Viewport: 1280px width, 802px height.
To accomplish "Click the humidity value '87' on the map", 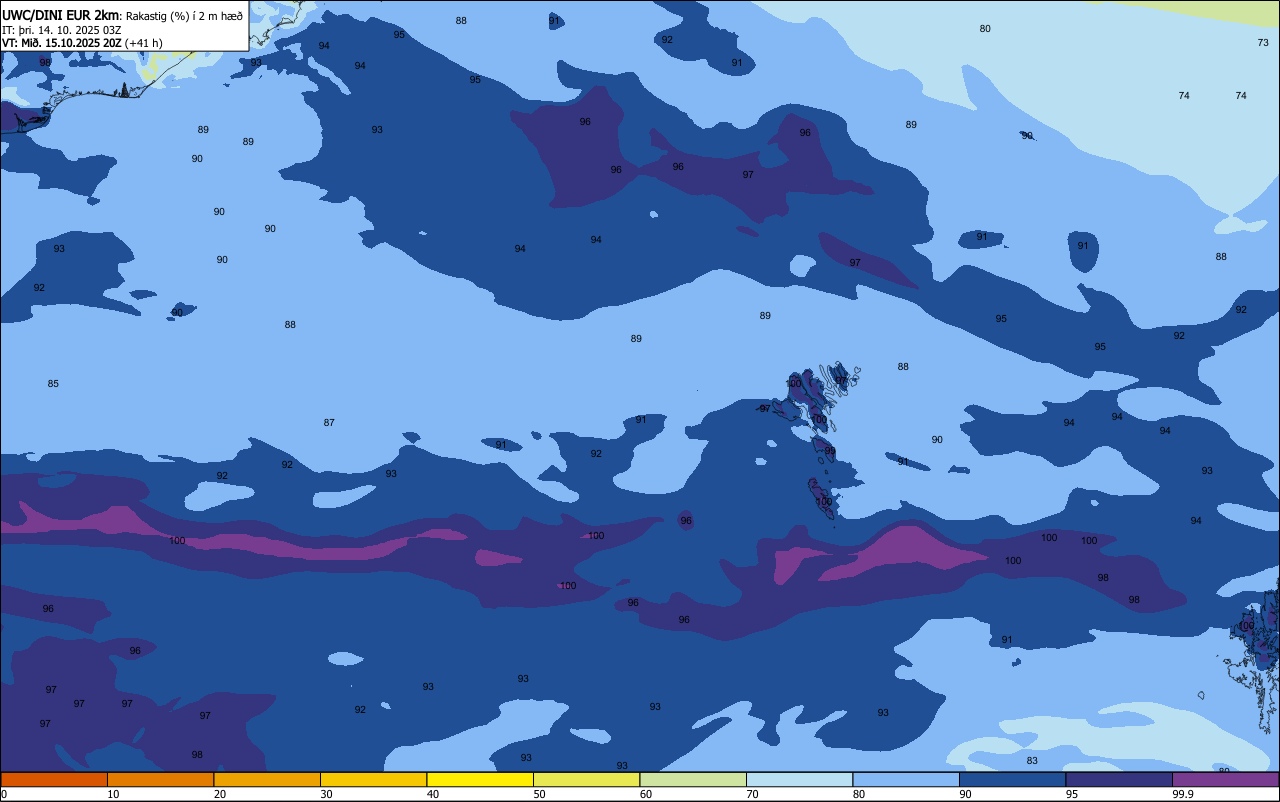I will 329,423.
